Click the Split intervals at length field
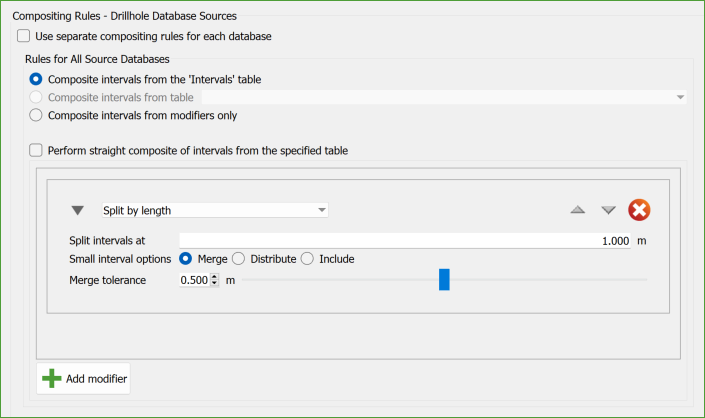The width and height of the screenshot is (705, 418). (x=404, y=241)
